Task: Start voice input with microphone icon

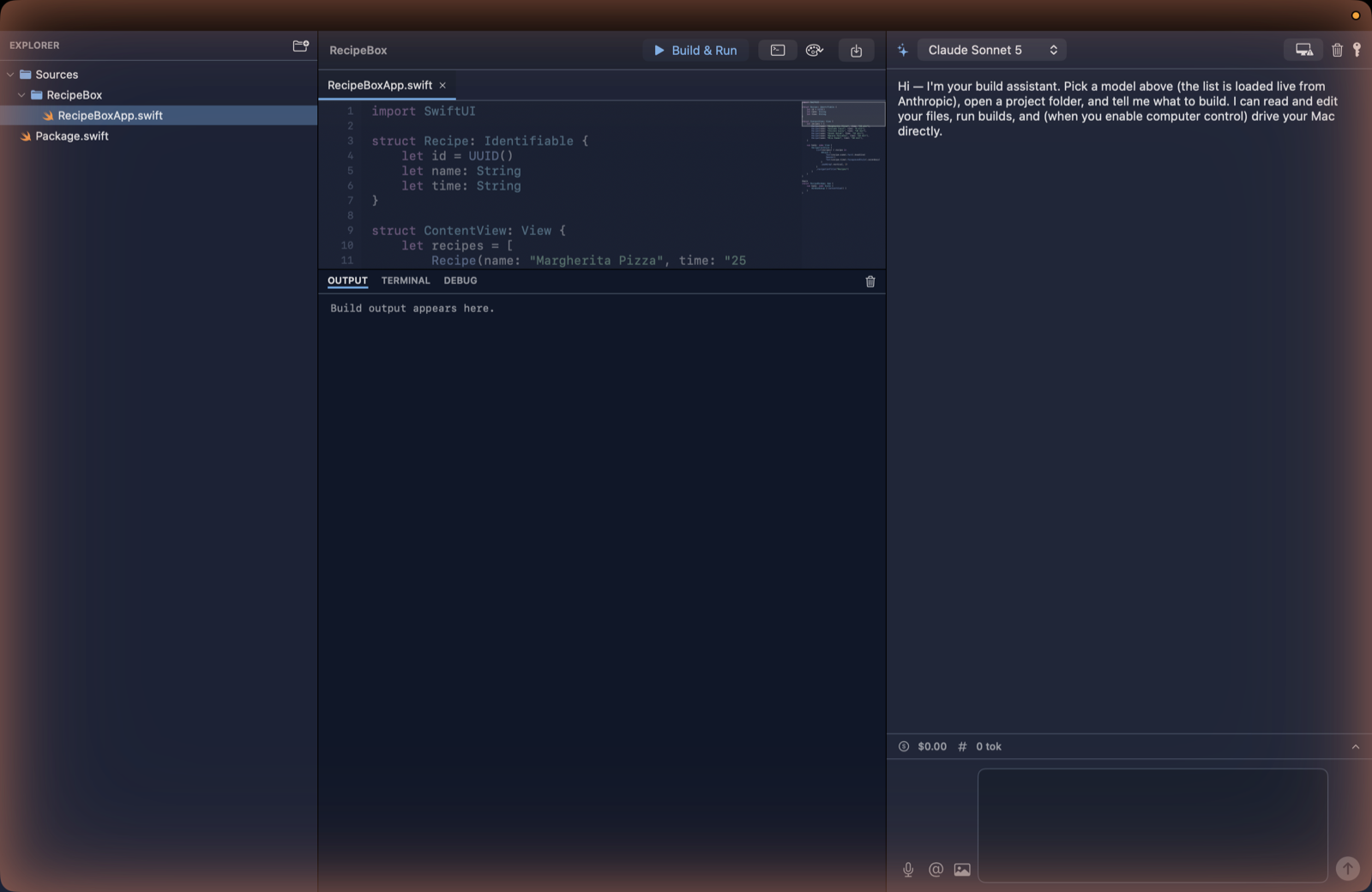Action: (x=908, y=870)
